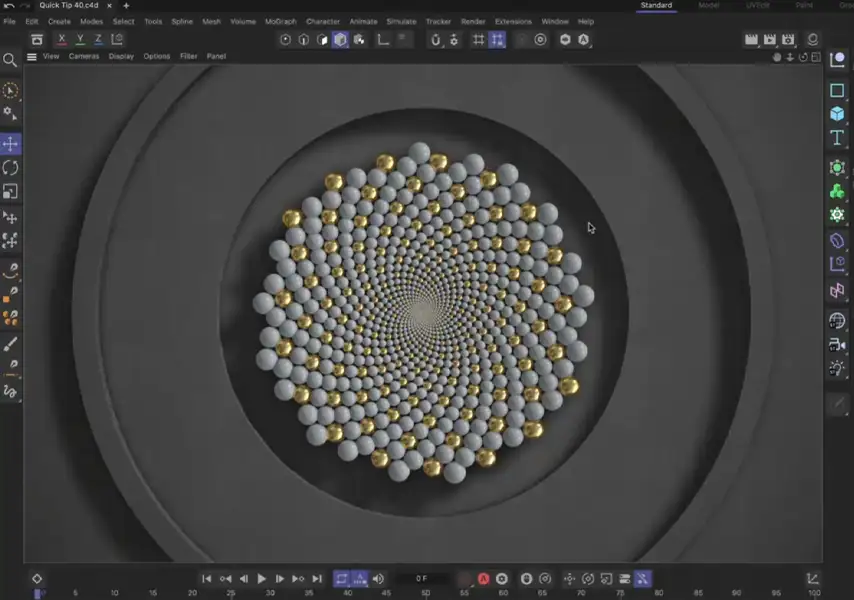Viewport: 854px width, 600px height.
Task: Click the frame field showing 0 F
Action: point(423,578)
